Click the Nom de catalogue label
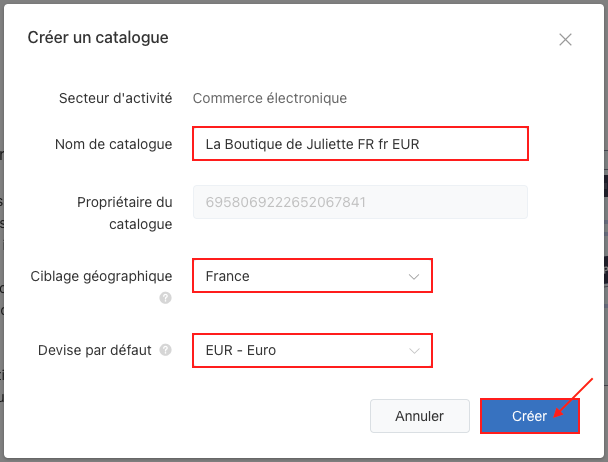 coord(114,144)
